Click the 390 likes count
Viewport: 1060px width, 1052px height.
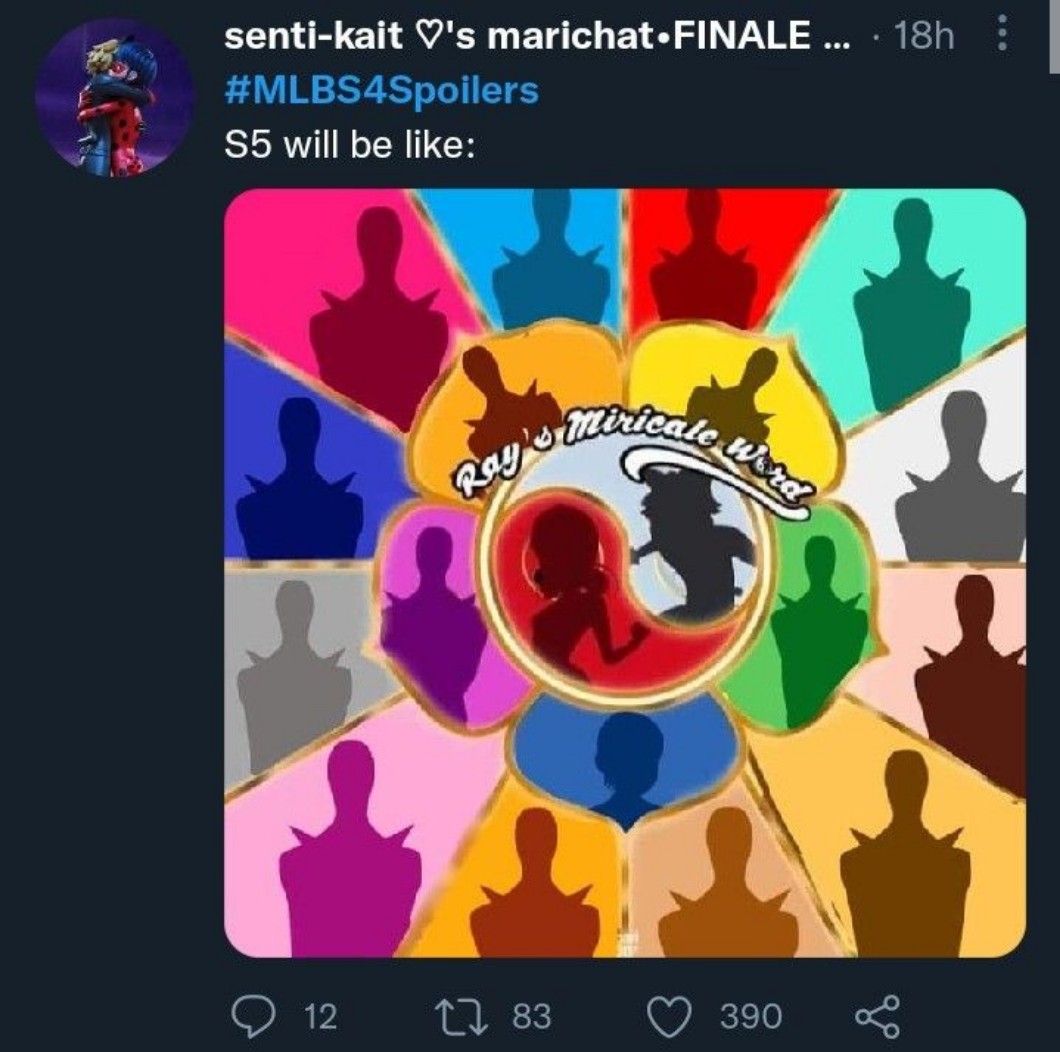[751, 1017]
